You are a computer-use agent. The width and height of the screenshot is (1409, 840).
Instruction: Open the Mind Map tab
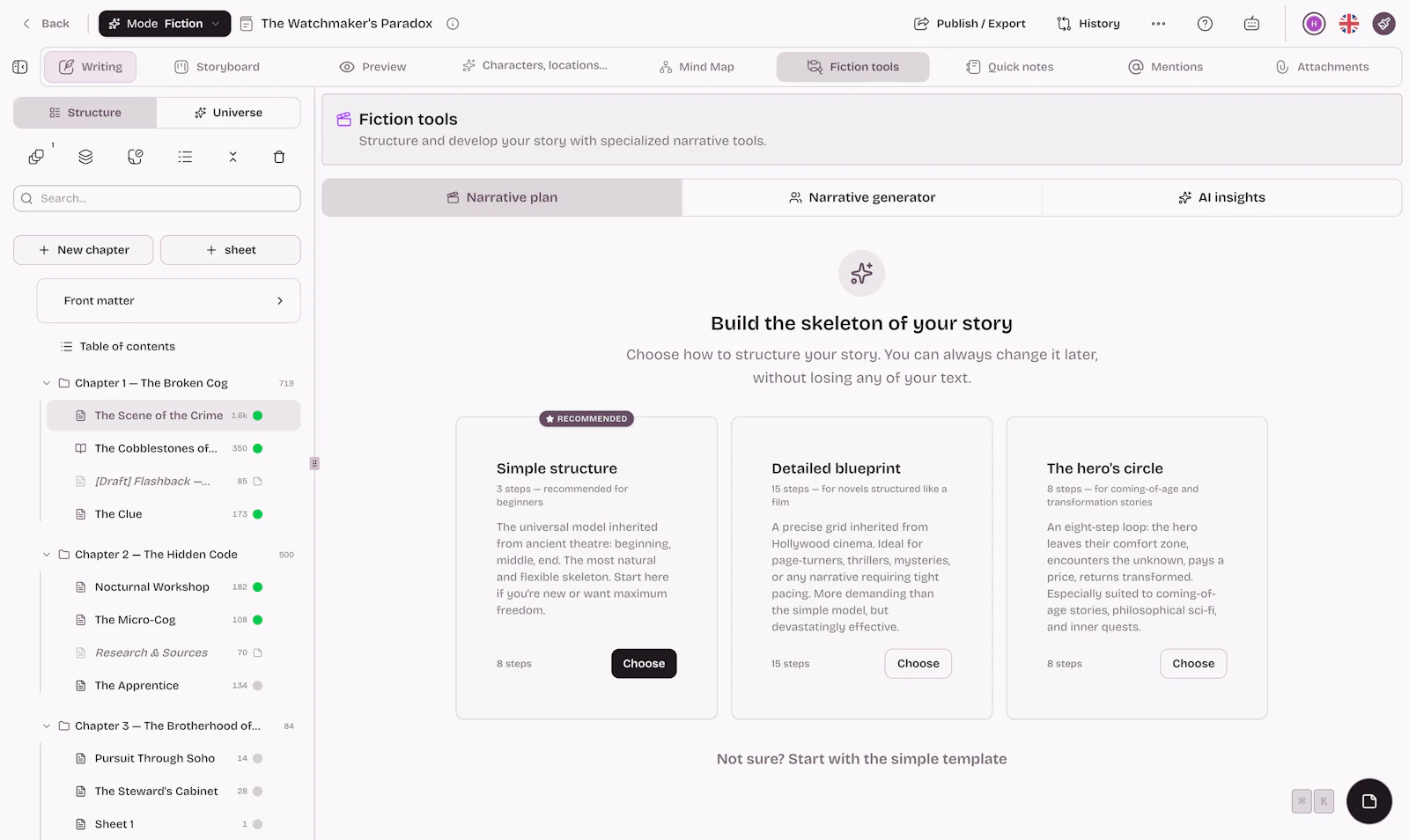697,67
